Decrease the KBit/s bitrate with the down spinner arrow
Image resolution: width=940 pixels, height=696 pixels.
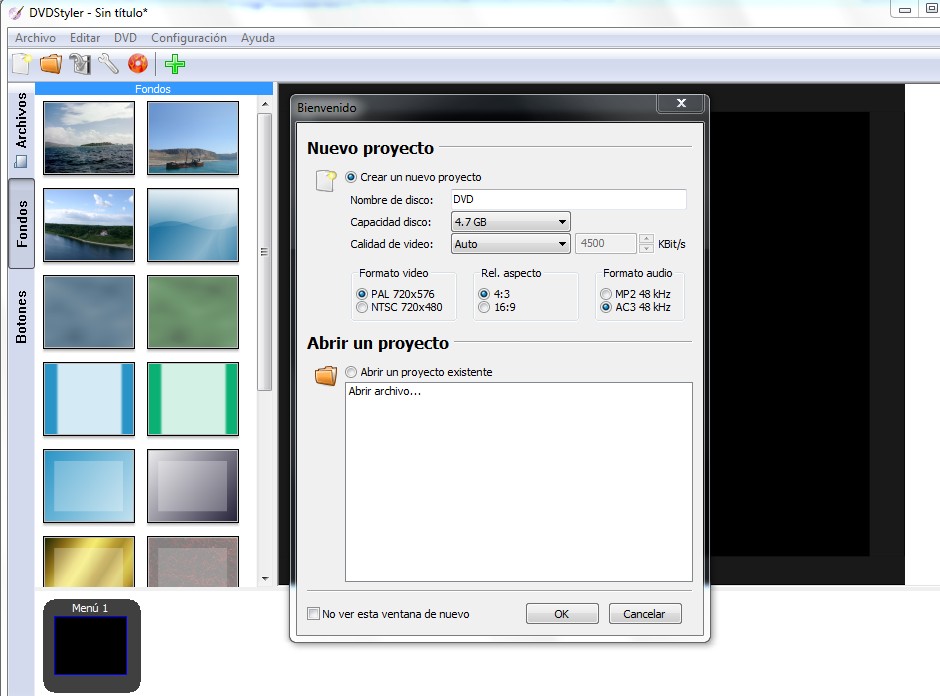[646, 248]
